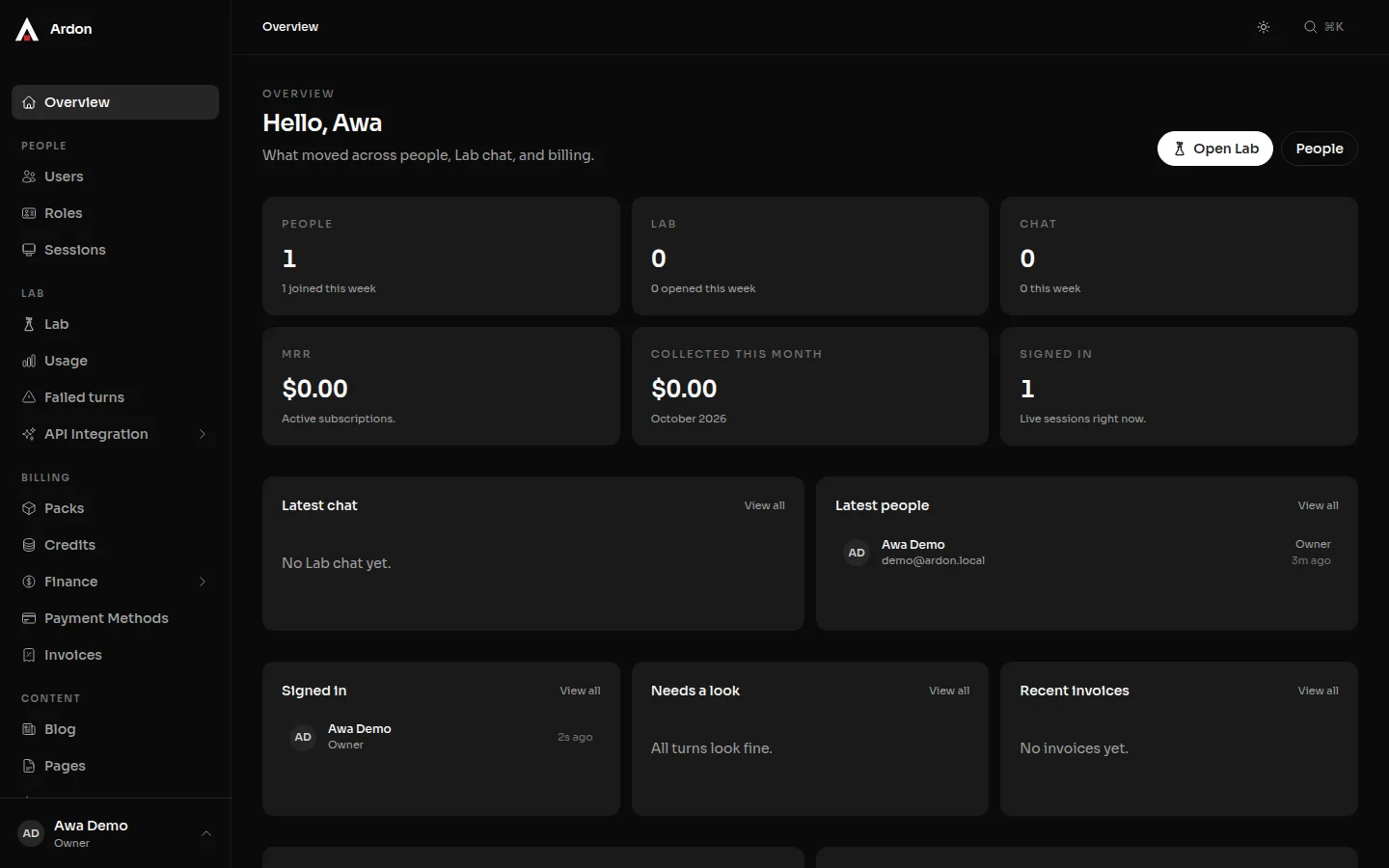Click the Collected this month card
Viewport: 1389px width, 868px height.
810,386
